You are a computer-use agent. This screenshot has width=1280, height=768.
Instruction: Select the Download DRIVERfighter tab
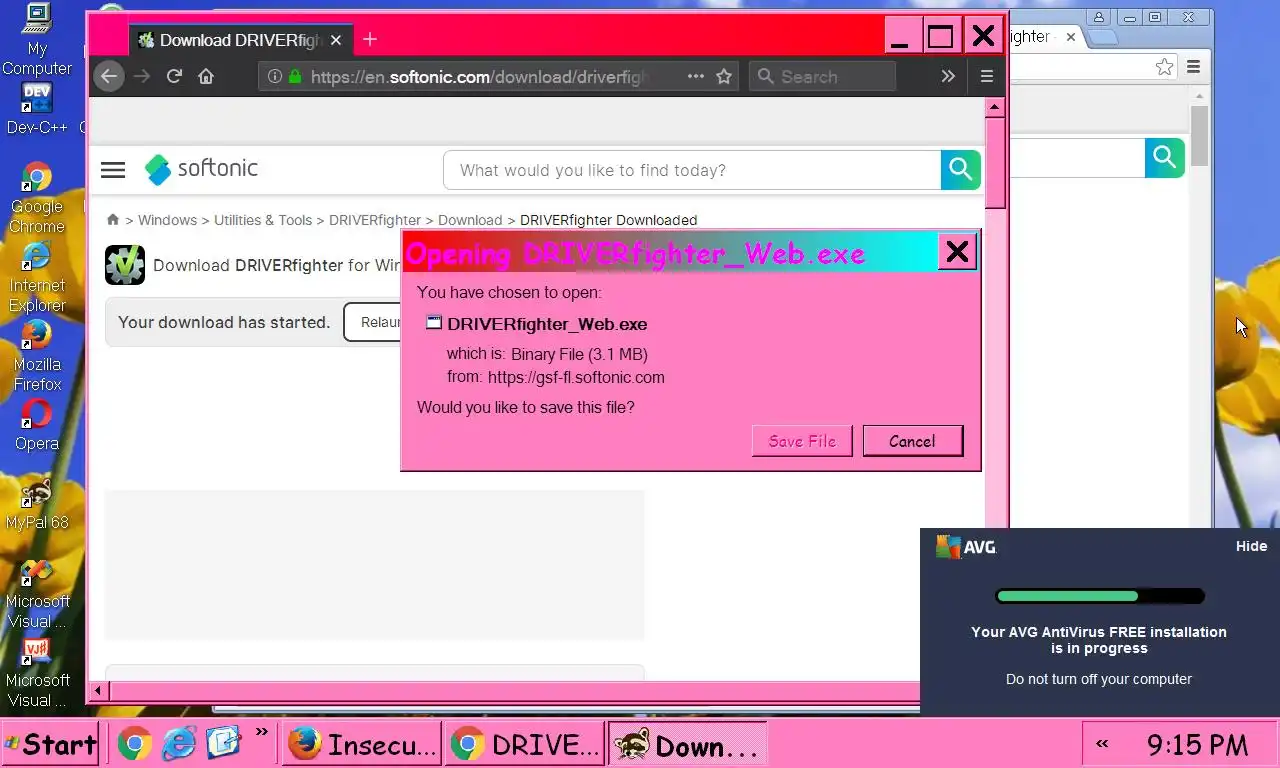click(240, 40)
